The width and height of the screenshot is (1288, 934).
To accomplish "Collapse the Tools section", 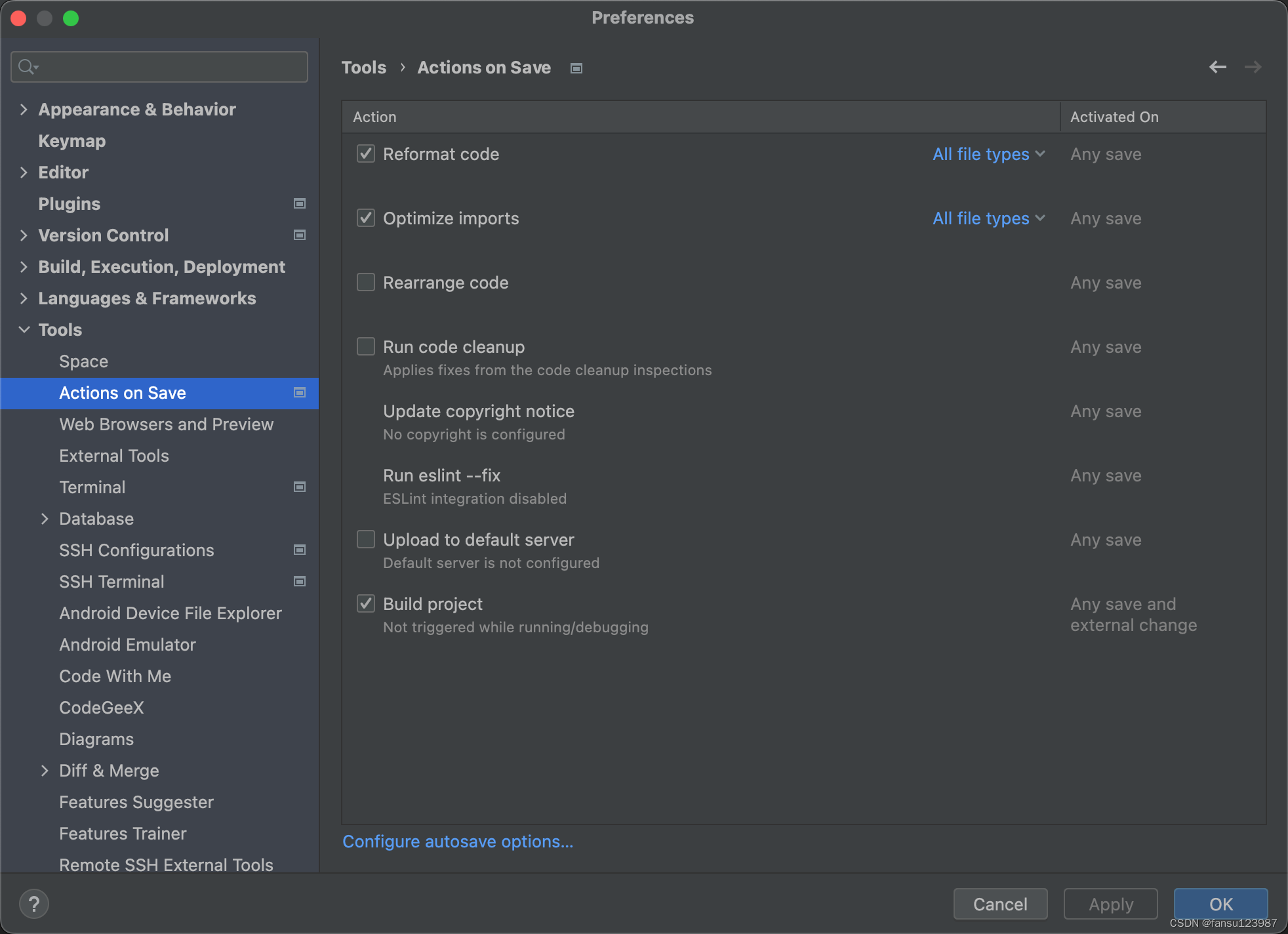I will pyautogui.click(x=24, y=329).
